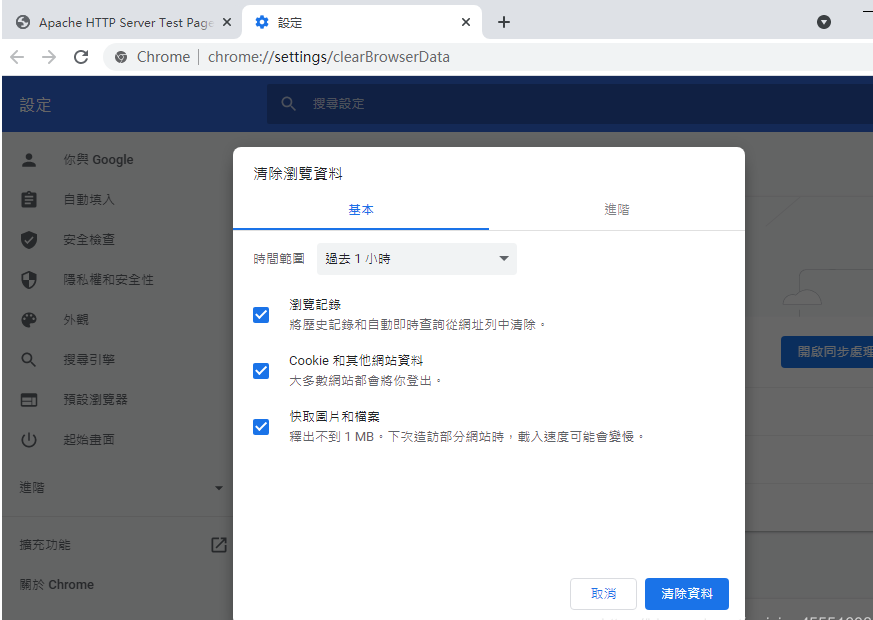Click the browser back arrow
Screen dimensions: 873x620
[17, 57]
